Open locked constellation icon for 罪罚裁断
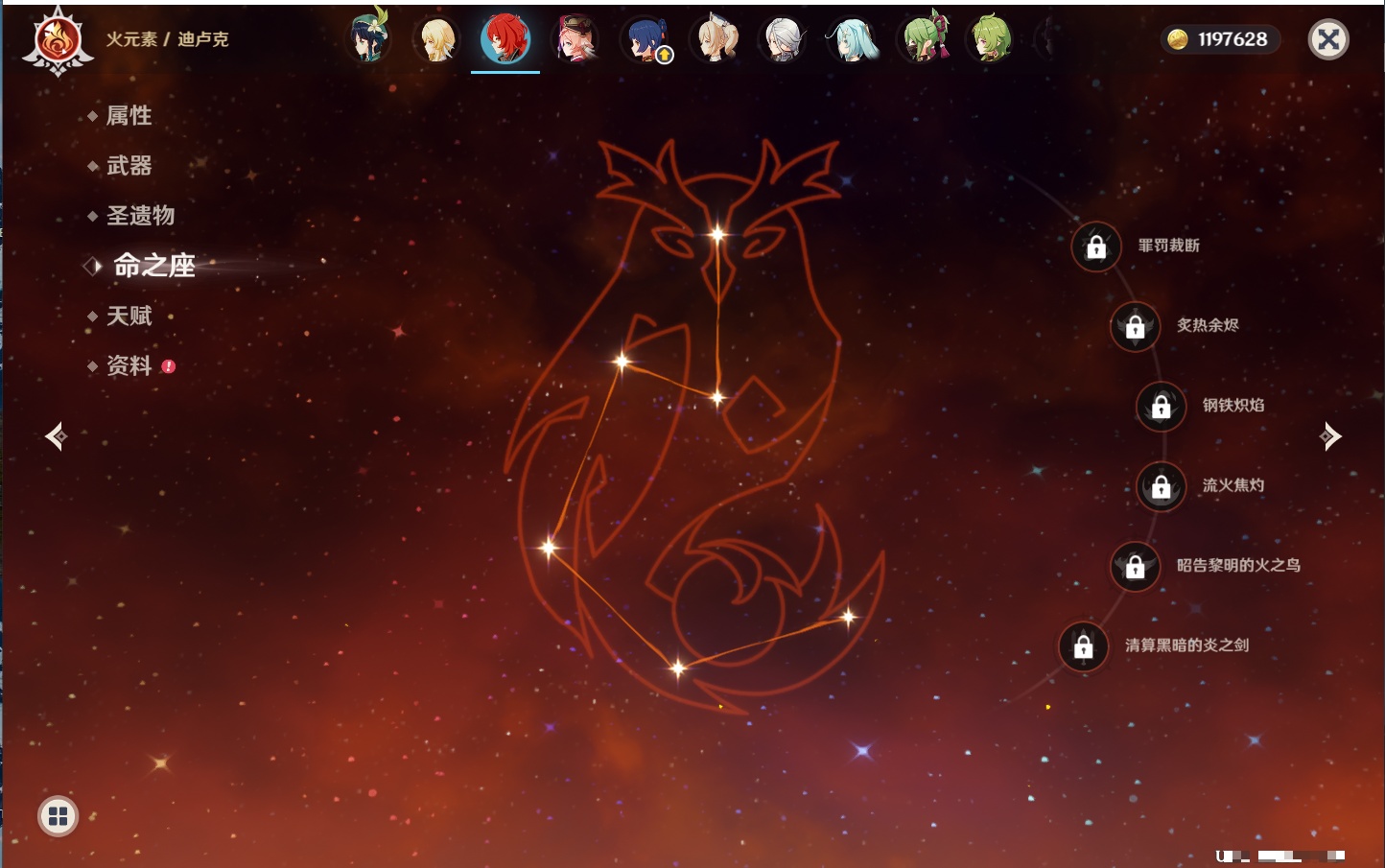Viewport: 1385px width, 868px height. (1096, 246)
